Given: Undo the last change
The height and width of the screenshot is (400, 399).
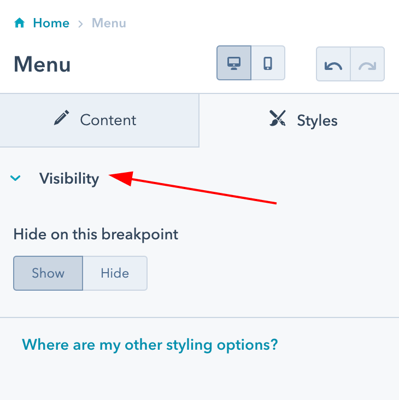Looking at the screenshot, I should pyautogui.click(x=333, y=64).
